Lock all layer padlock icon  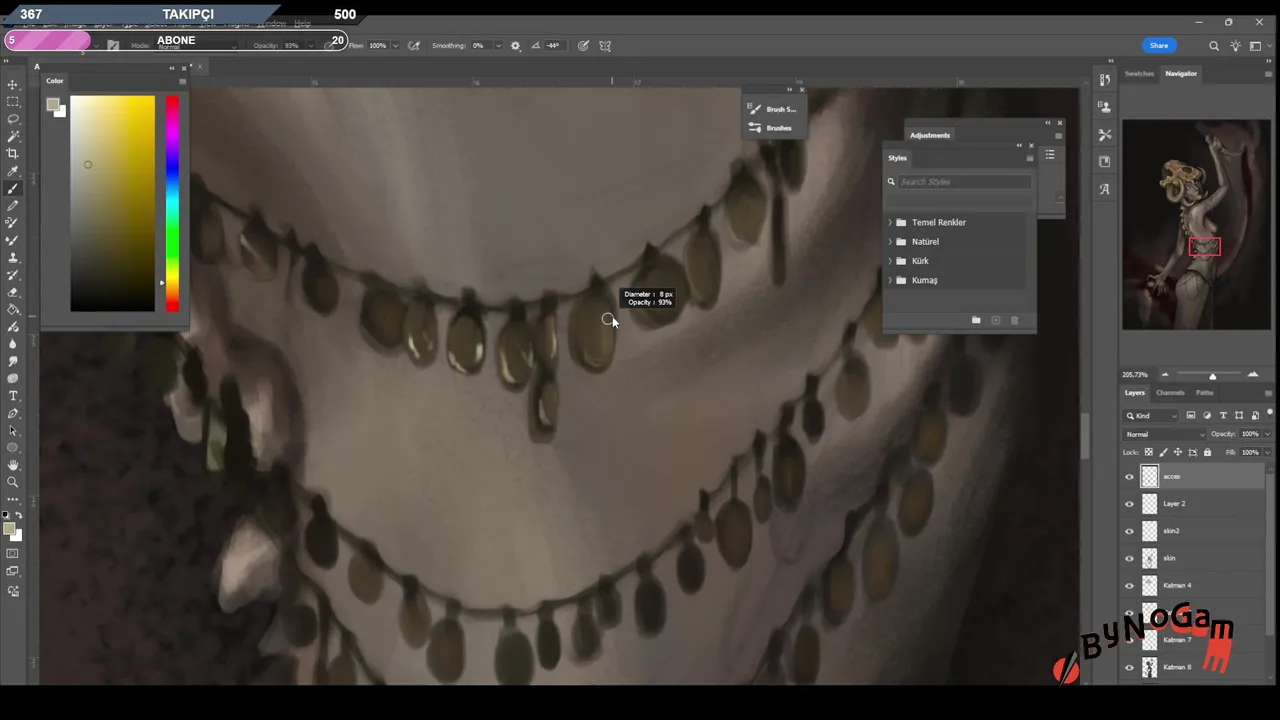pos(1207,453)
